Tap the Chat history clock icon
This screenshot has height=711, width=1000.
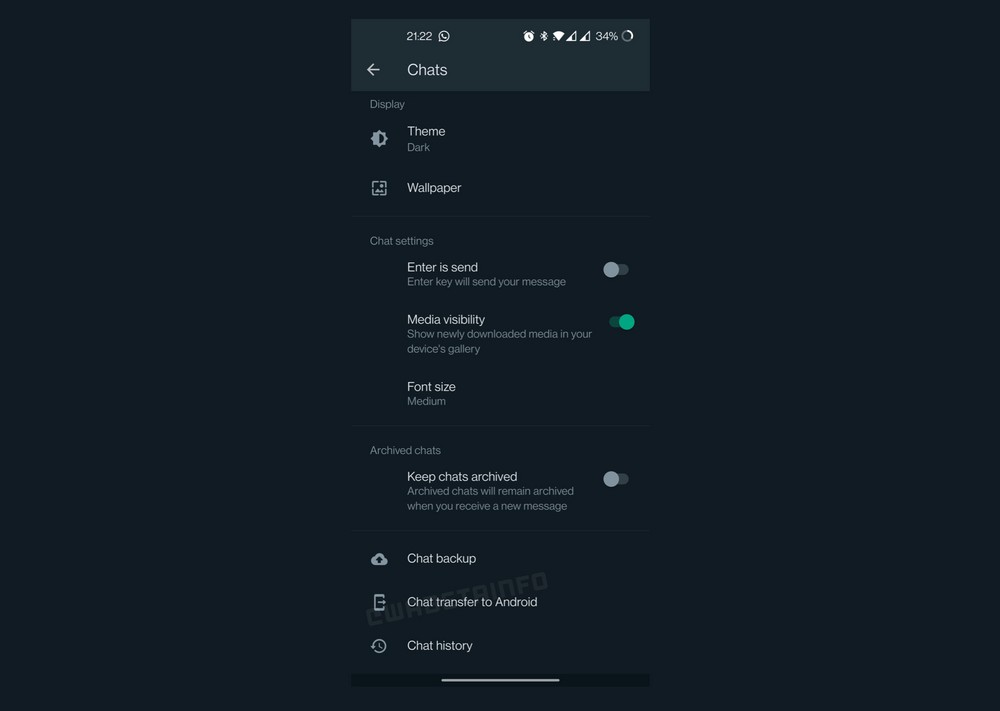click(x=379, y=646)
